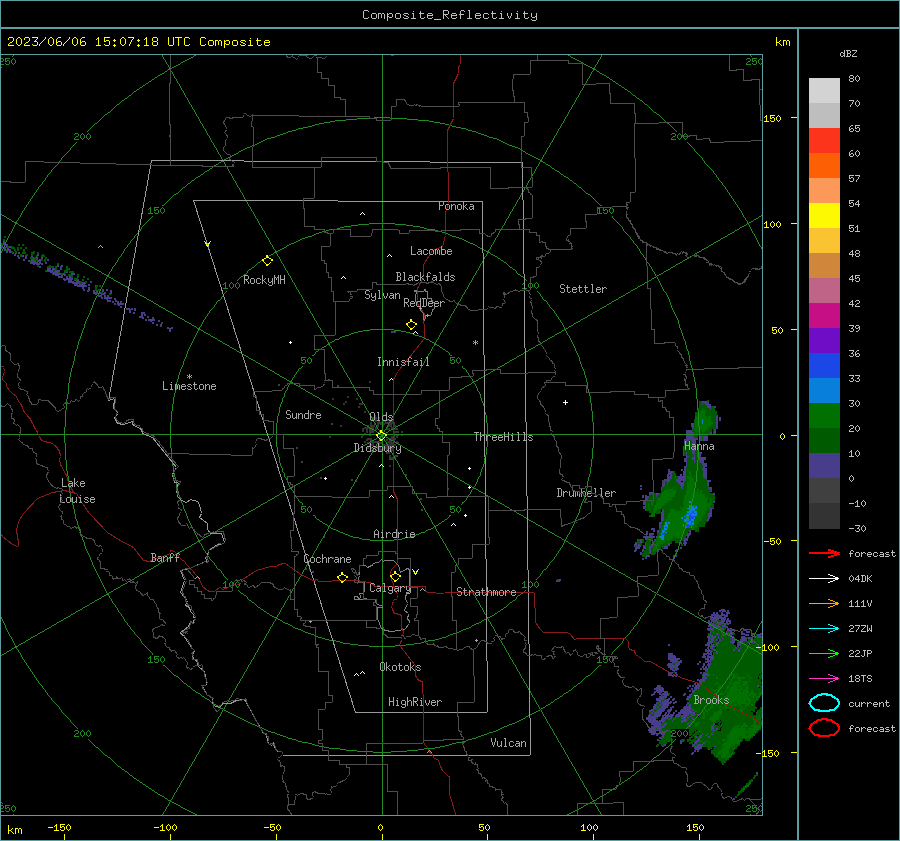
Task: Select the 0 dBZ purple swatch
Action: 824,466
